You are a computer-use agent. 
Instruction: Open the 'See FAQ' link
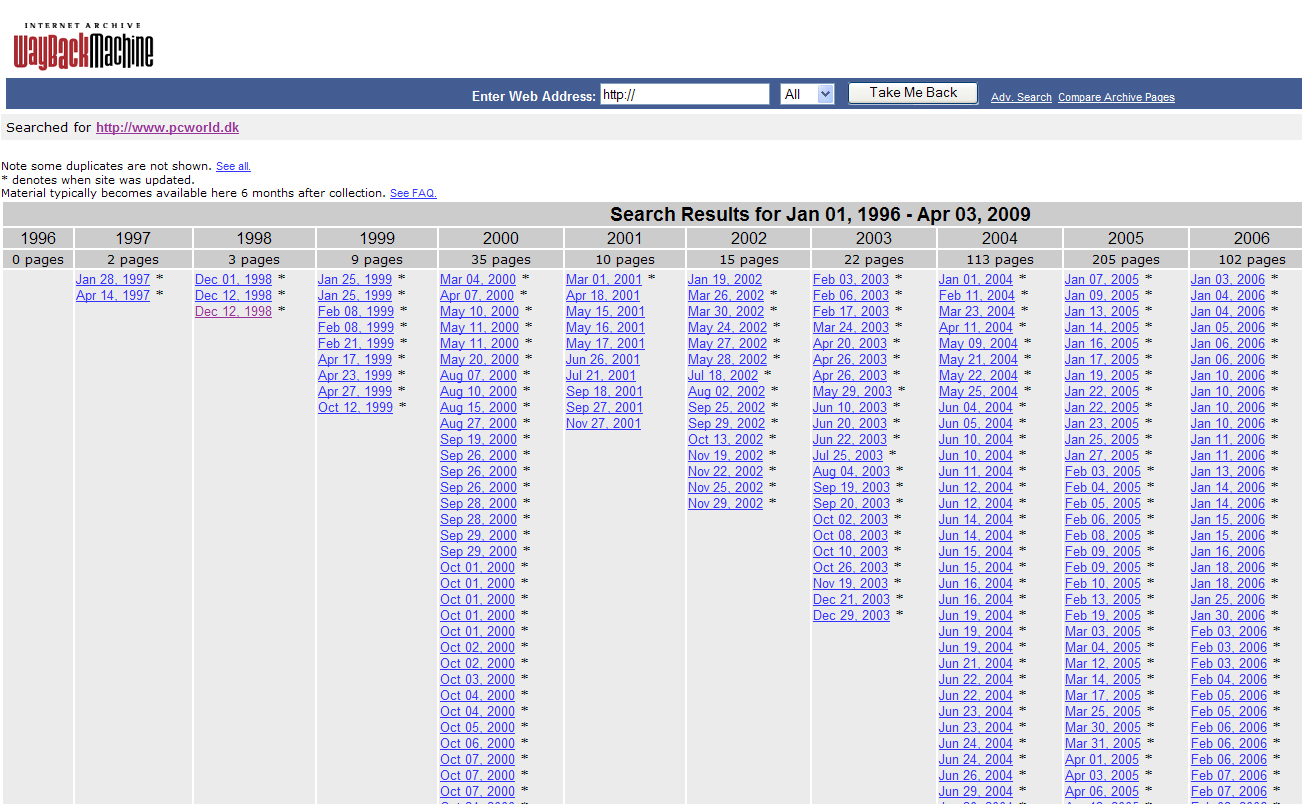pos(413,193)
